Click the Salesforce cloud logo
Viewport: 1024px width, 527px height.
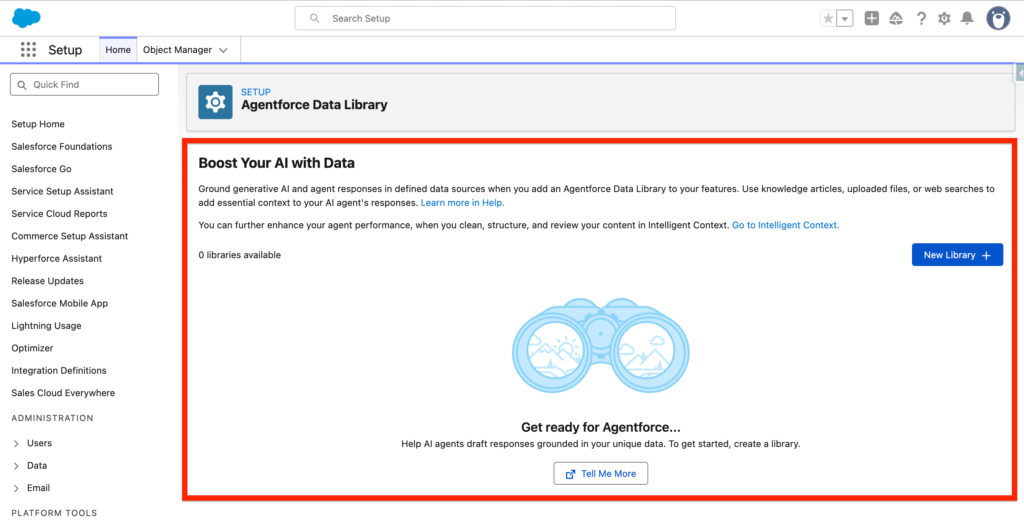[26, 18]
